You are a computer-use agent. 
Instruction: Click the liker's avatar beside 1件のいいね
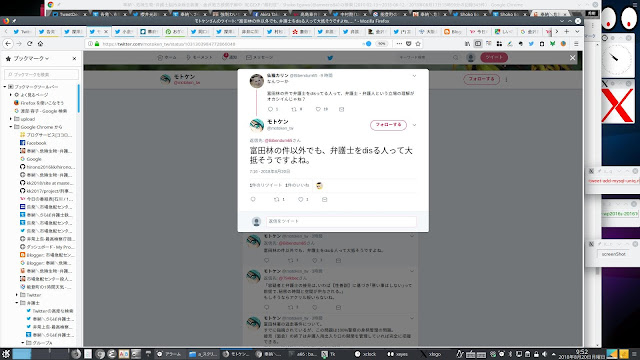pyautogui.click(x=320, y=186)
